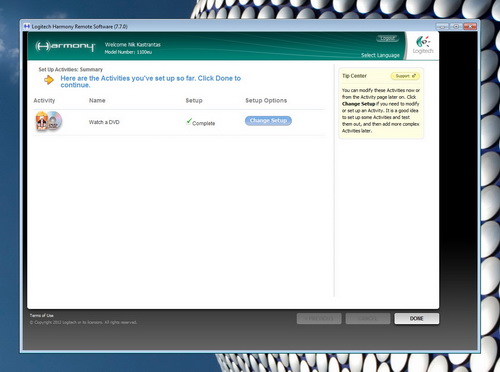500x372 pixels.
Task: Minimize the Harmony Remote Software window
Action: 442,26
